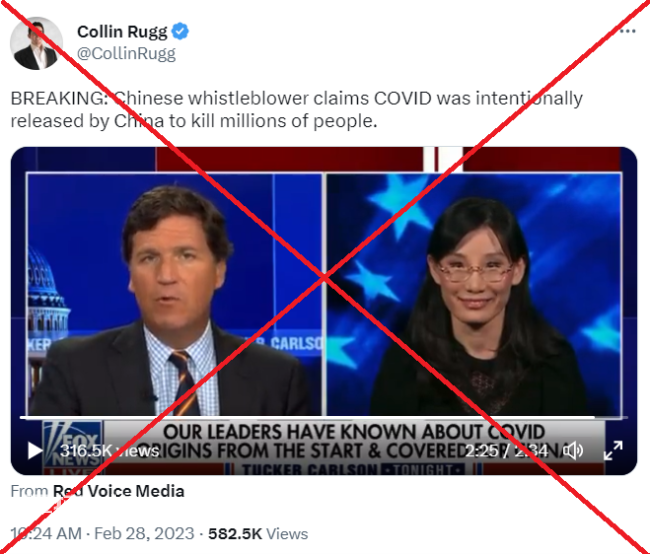Open the three-dot more options menu
The width and height of the screenshot is (650, 554).
point(628,31)
